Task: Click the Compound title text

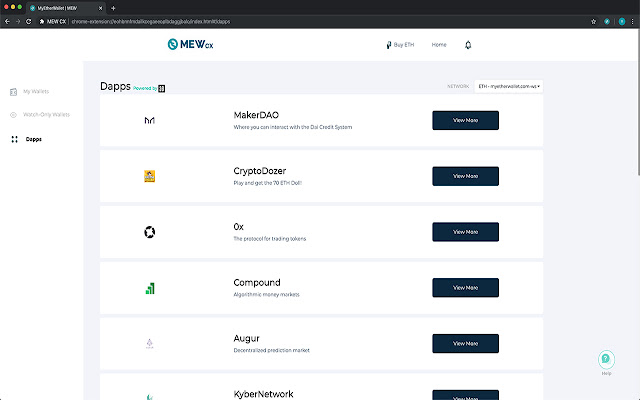Action: (x=257, y=282)
